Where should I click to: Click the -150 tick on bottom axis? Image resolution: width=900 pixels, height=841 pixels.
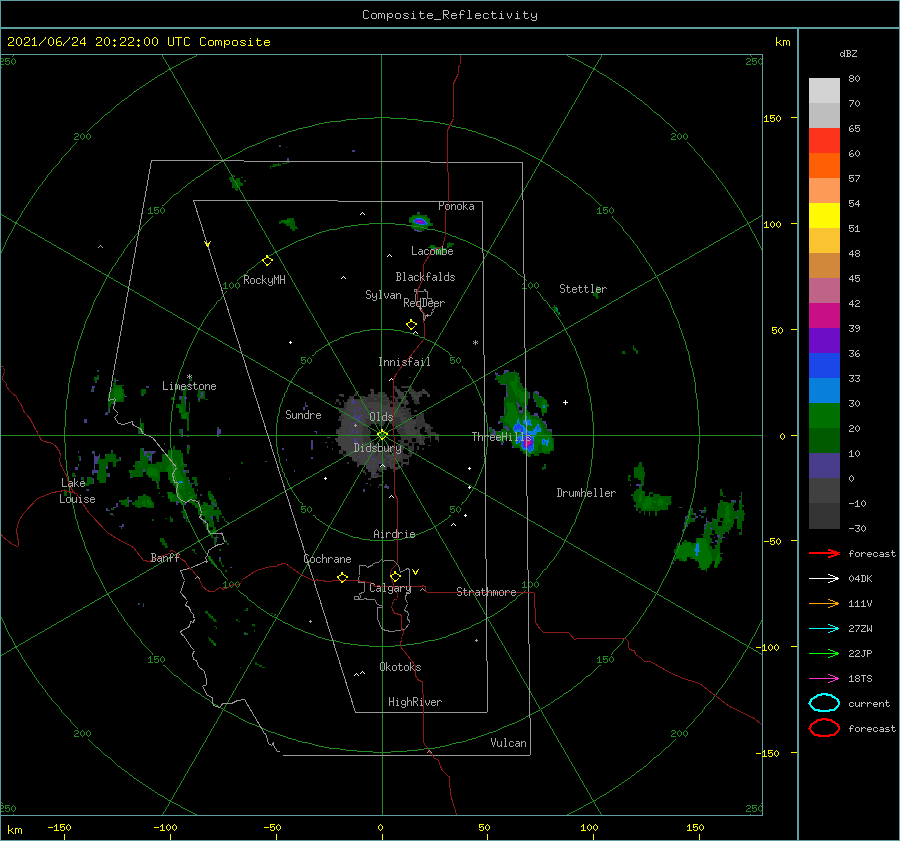(x=59, y=827)
